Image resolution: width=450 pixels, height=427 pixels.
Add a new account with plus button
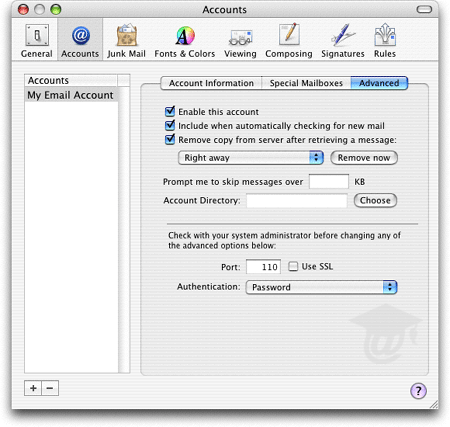click(x=33, y=388)
